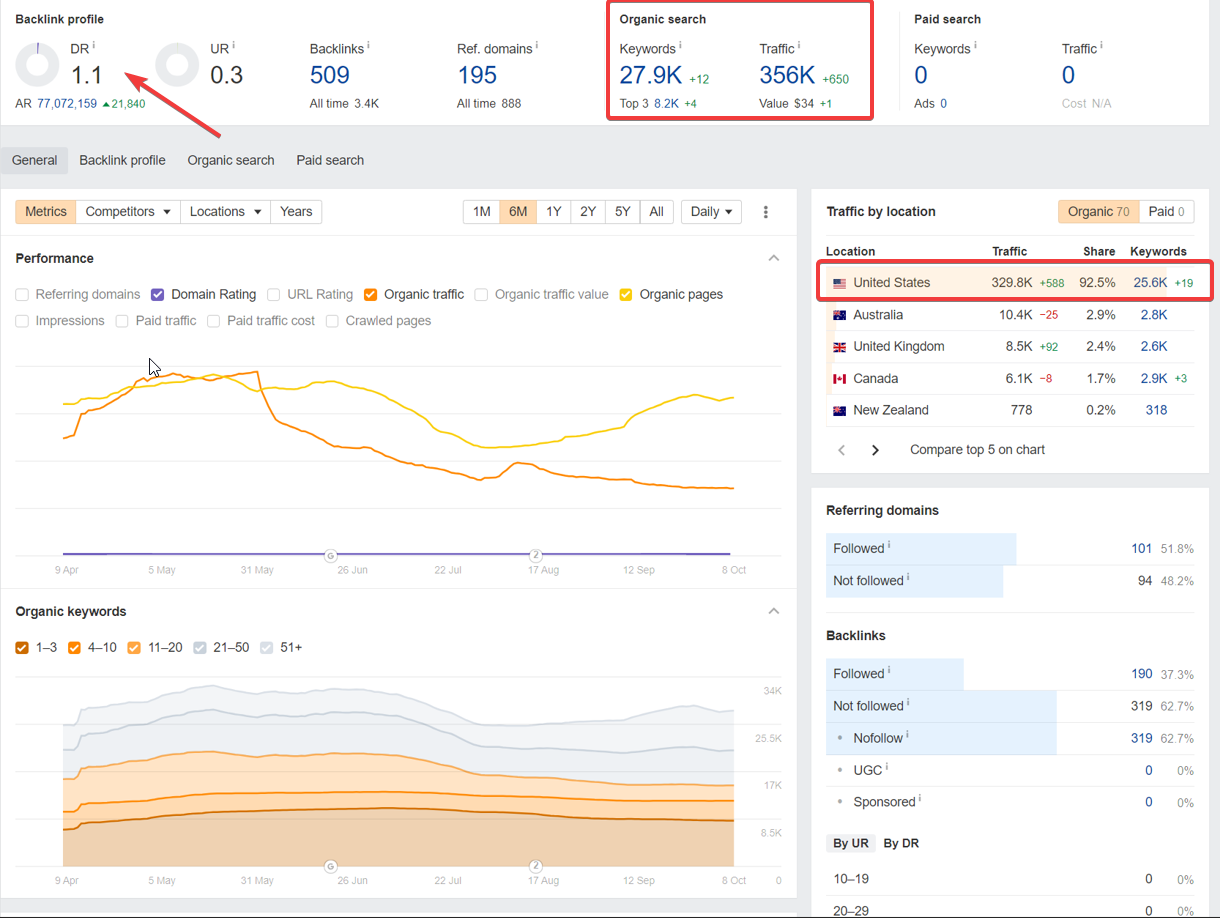This screenshot has height=918, width=1220.
Task: Switch to the General tab
Action: tap(34, 160)
